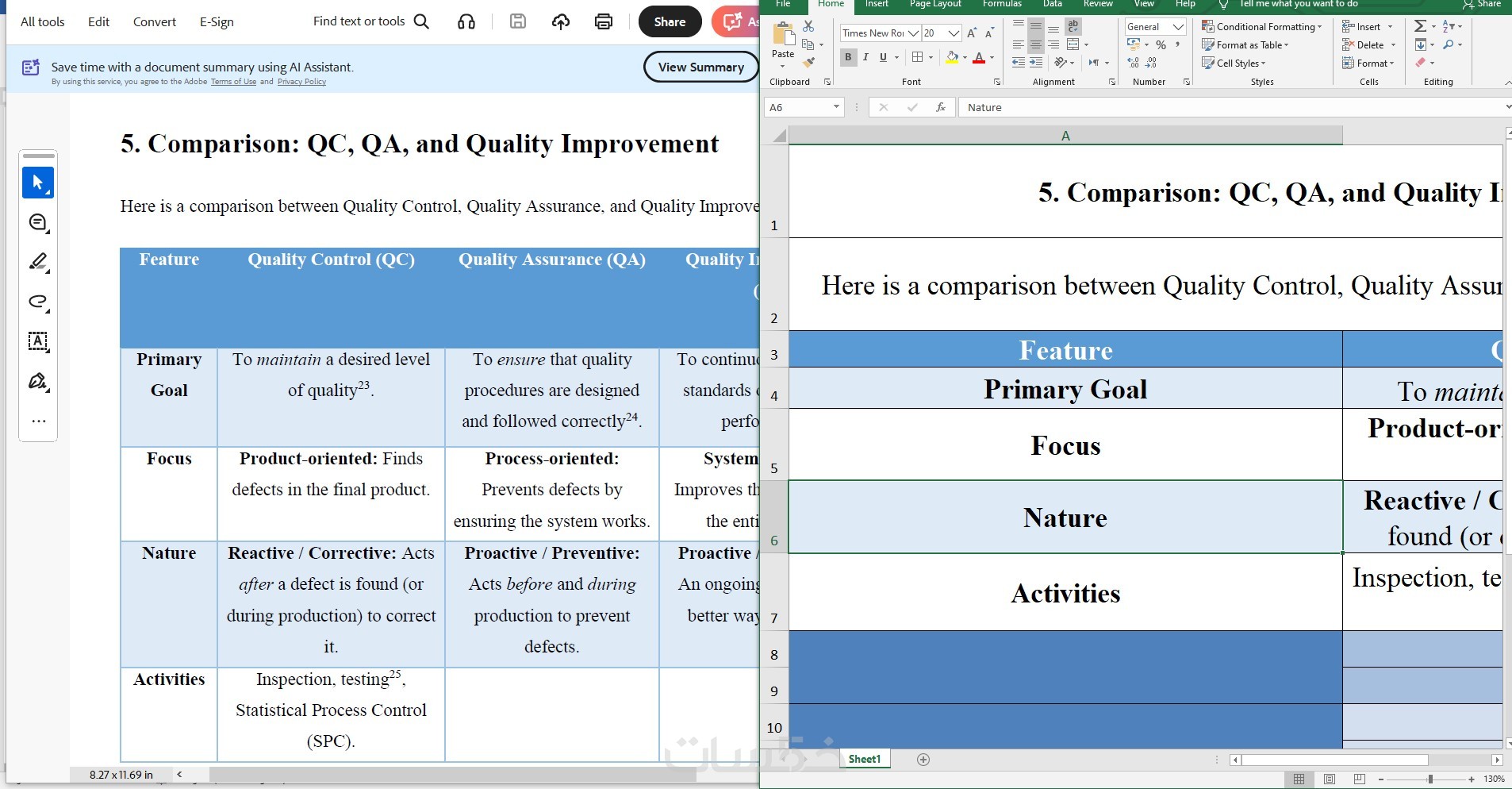Click the Acrobat search magnifier icon
The image size is (1512, 789).
422,21
